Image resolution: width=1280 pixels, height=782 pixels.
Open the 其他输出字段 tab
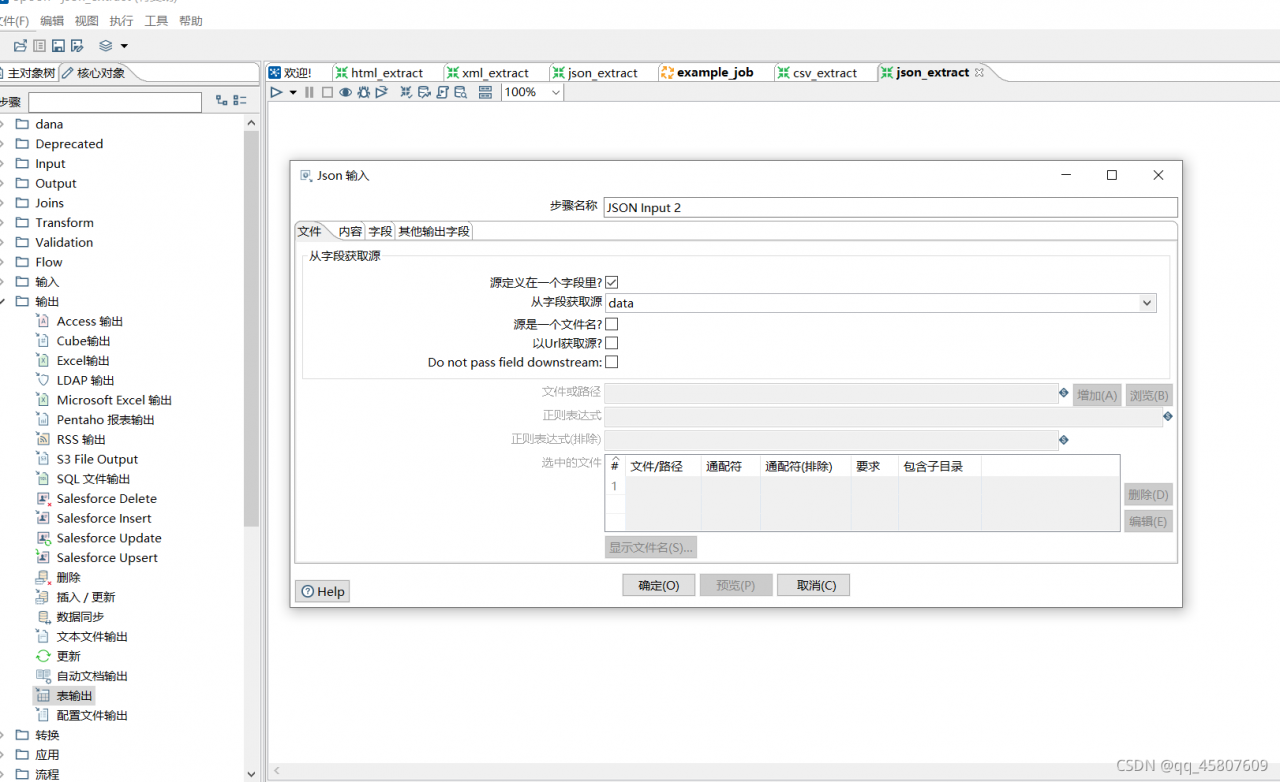click(x=434, y=231)
